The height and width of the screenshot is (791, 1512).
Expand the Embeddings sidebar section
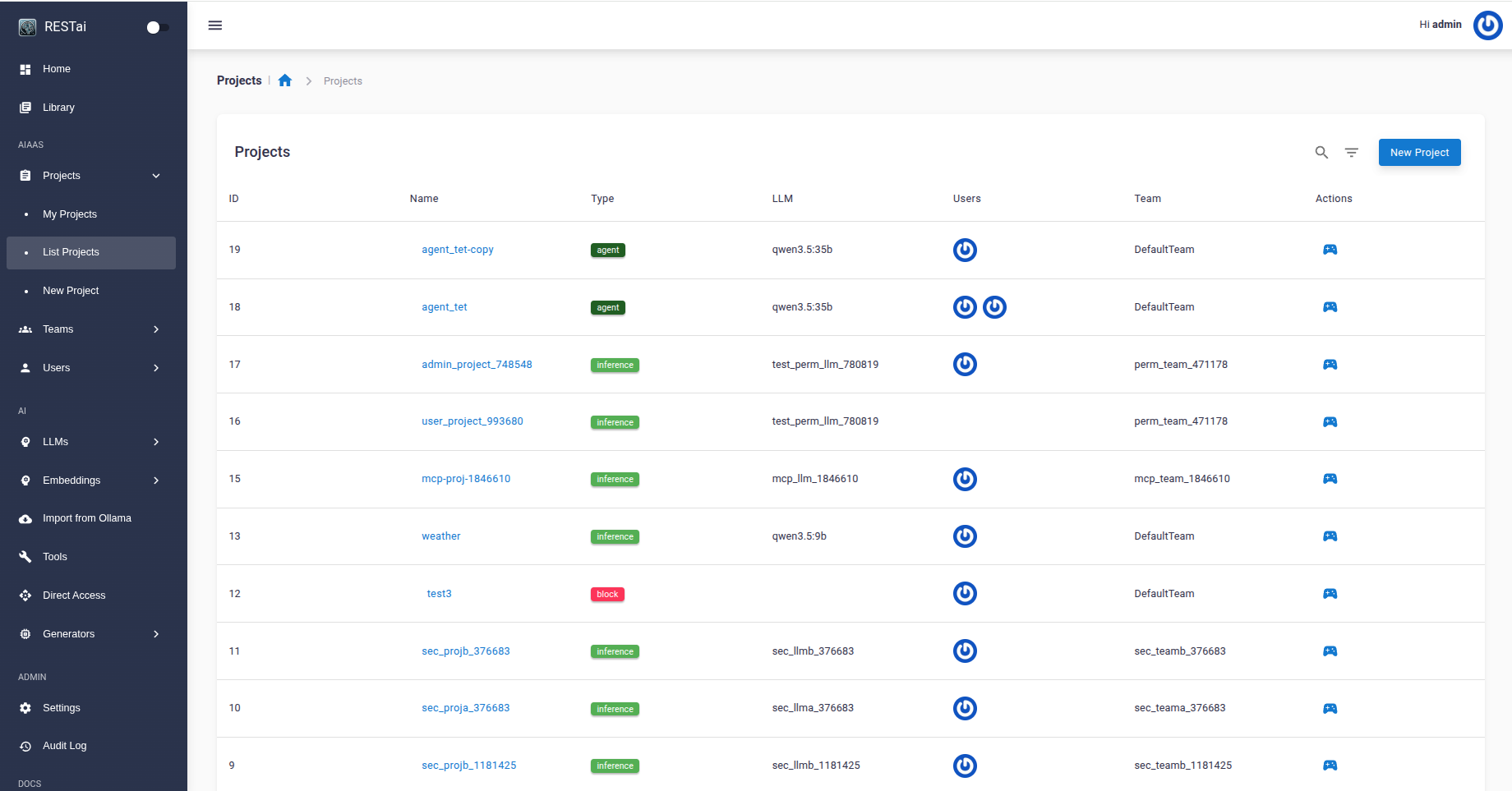click(x=91, y=481)
